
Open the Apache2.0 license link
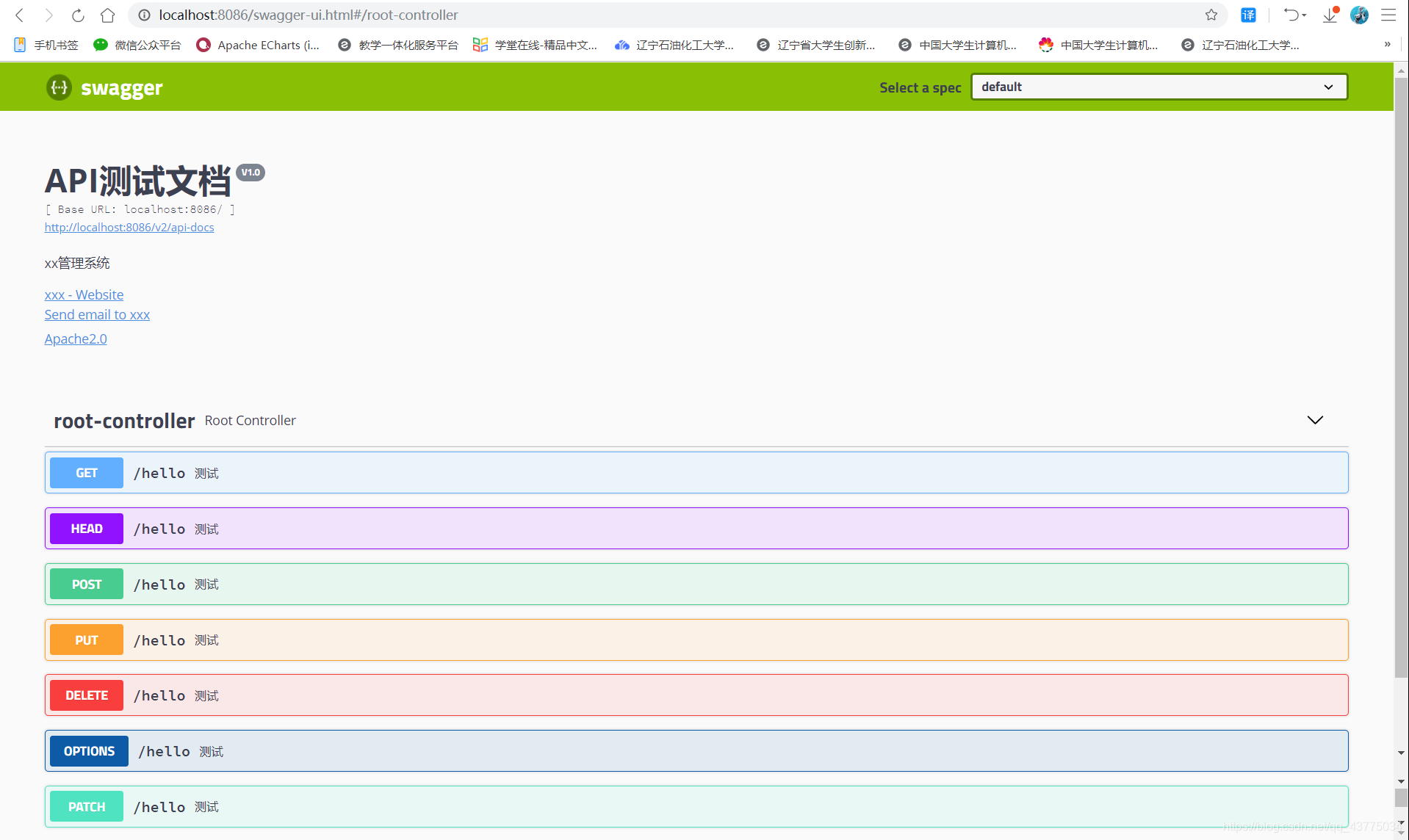click(x=76, y=338)
